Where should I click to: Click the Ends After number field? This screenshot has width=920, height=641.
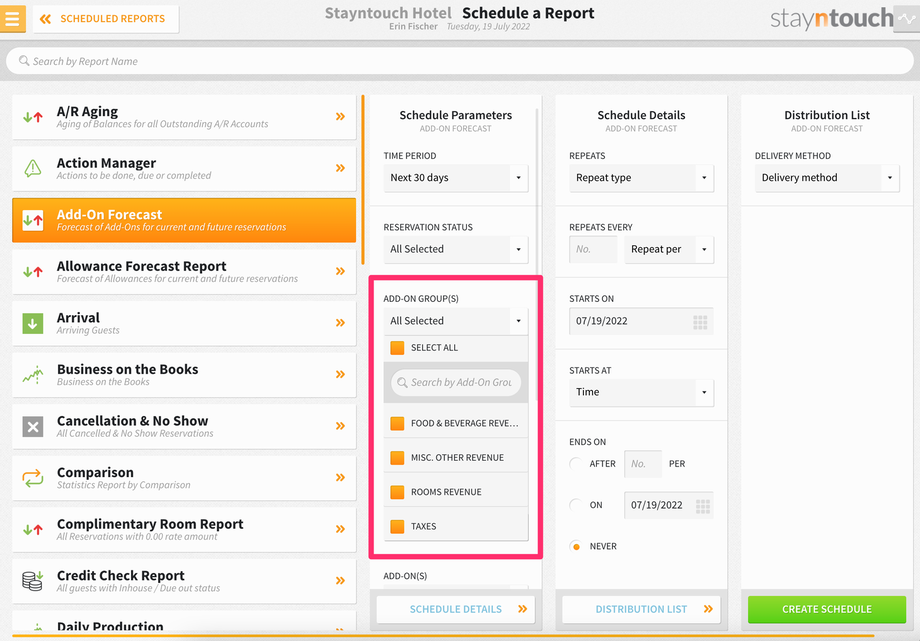pos(642,464)
